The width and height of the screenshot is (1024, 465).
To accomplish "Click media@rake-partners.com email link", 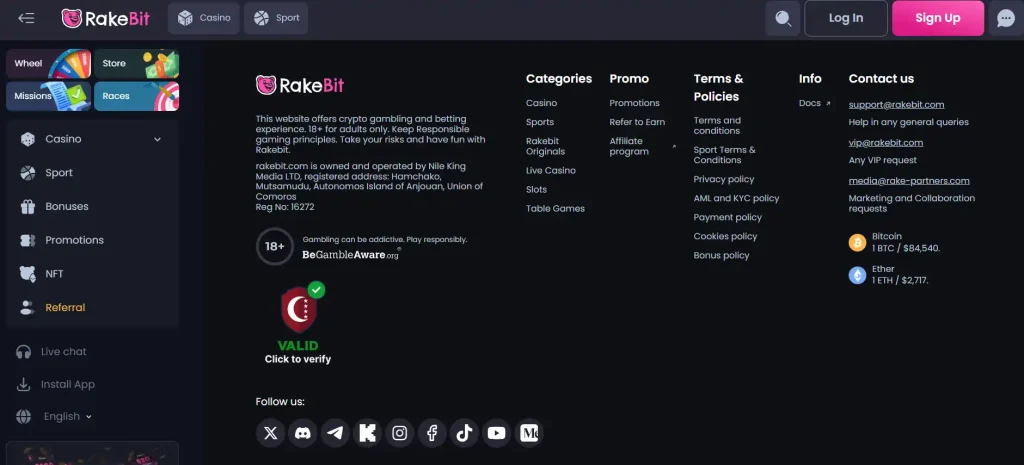I will click(909, 181).
